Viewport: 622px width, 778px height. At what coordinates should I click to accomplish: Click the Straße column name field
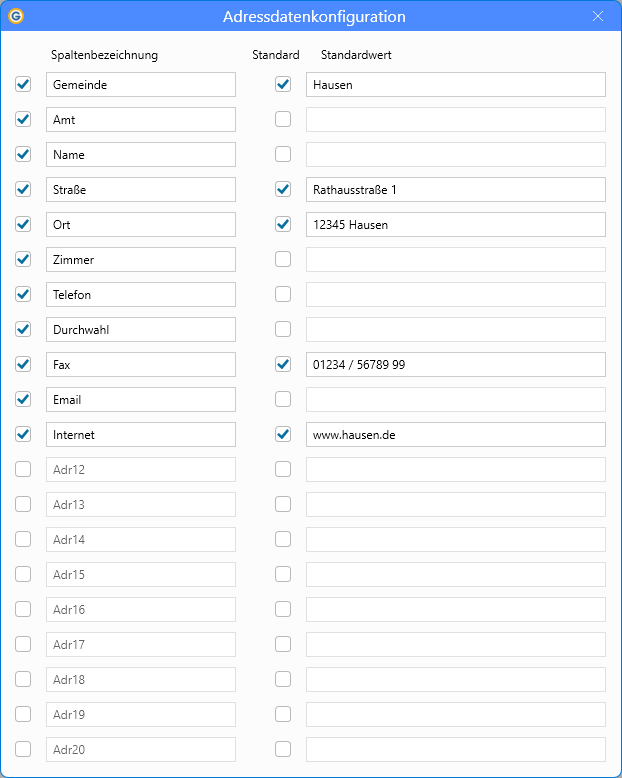pos(140,190)
